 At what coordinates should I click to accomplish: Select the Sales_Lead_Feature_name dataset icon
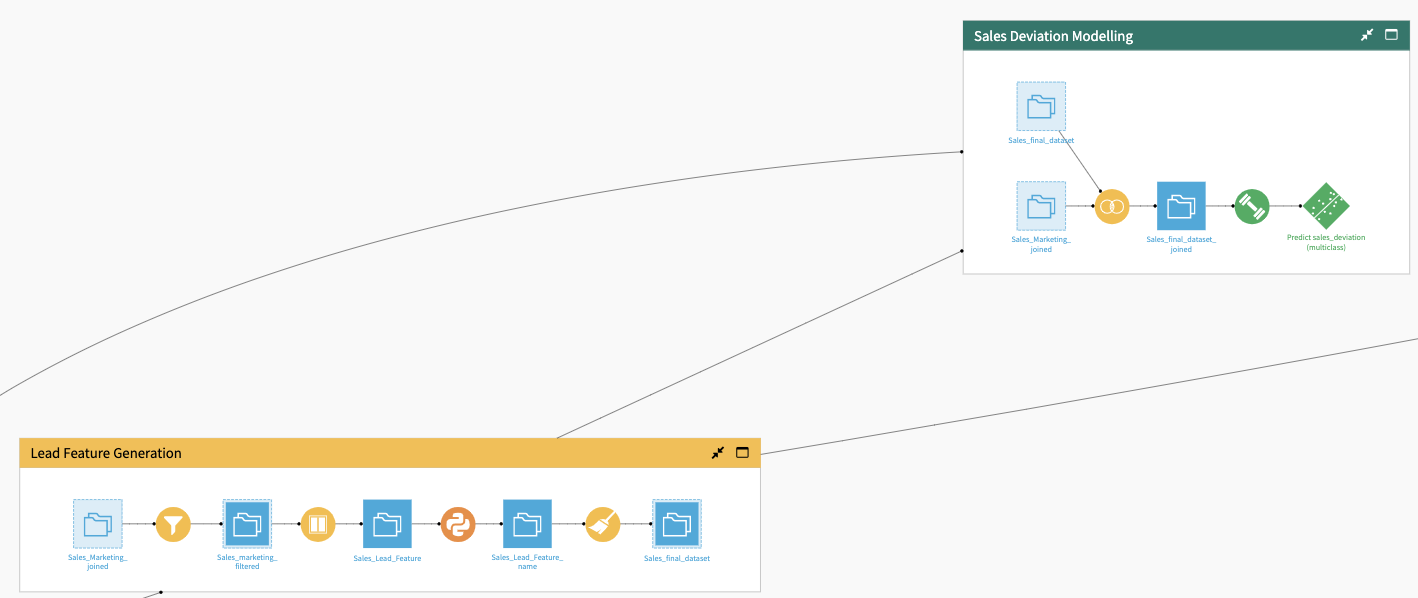(527, 524)
